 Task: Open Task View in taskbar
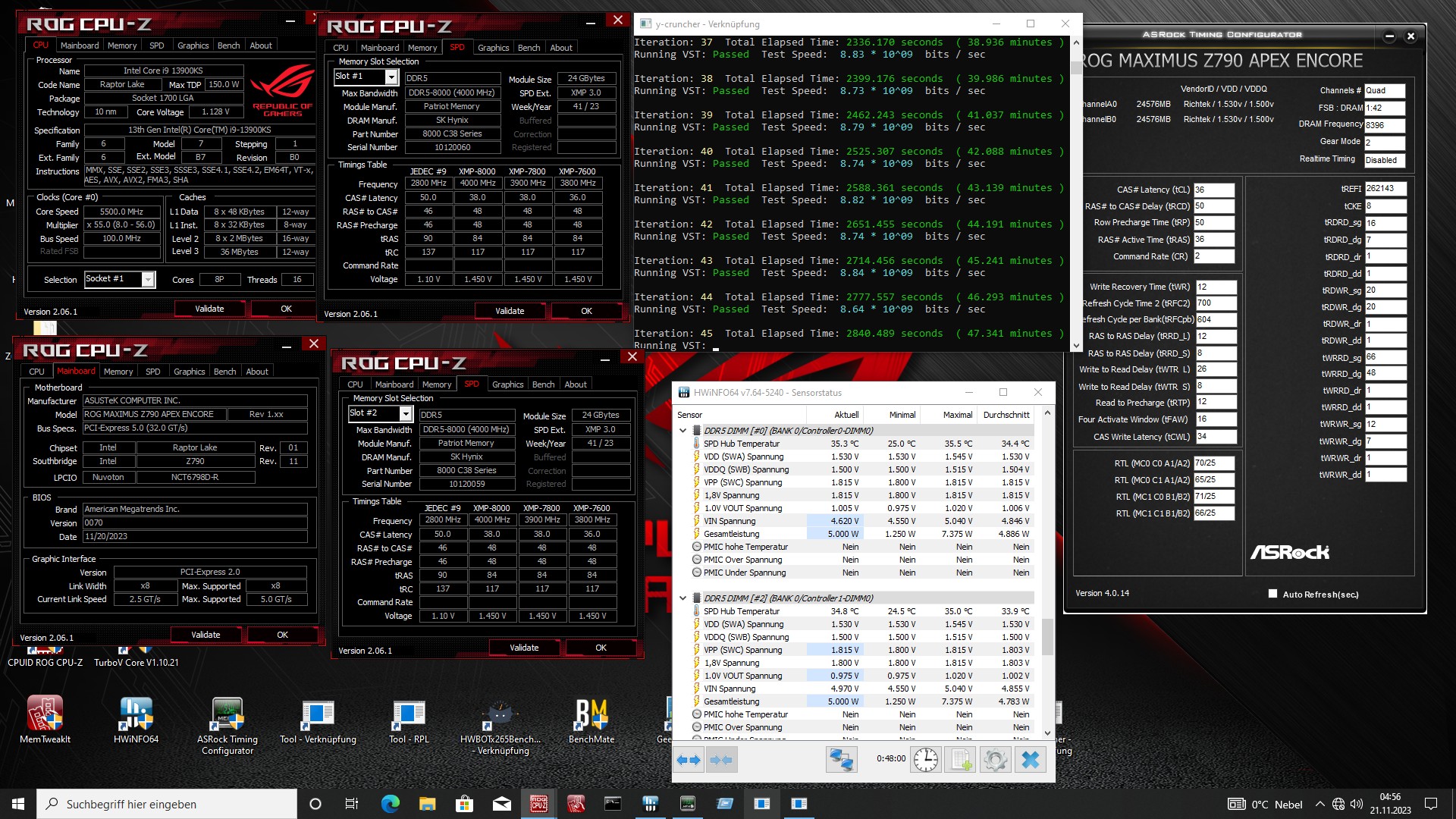(352, 804)
